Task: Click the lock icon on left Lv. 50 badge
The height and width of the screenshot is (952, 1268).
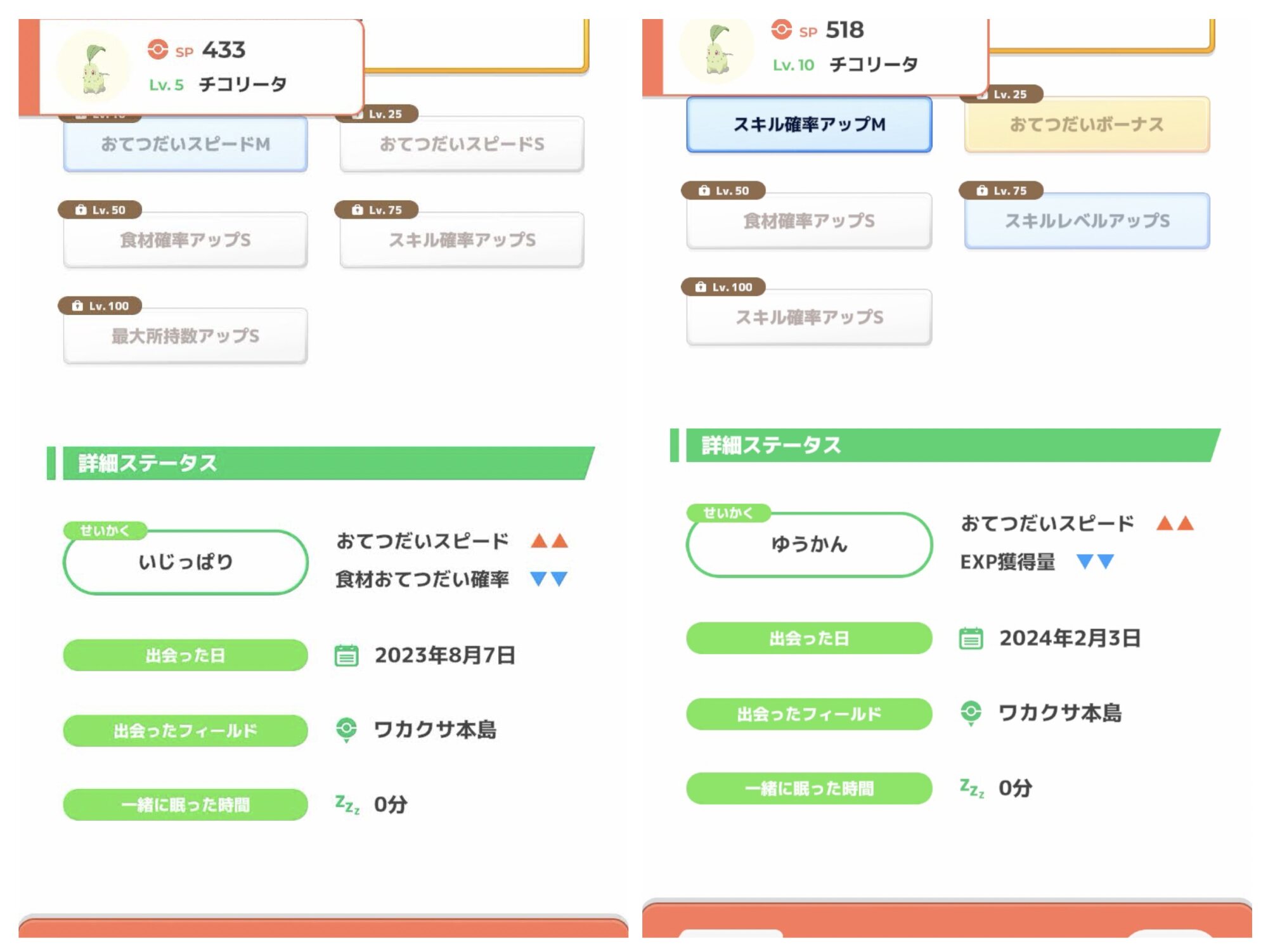Action: (81, 210)
